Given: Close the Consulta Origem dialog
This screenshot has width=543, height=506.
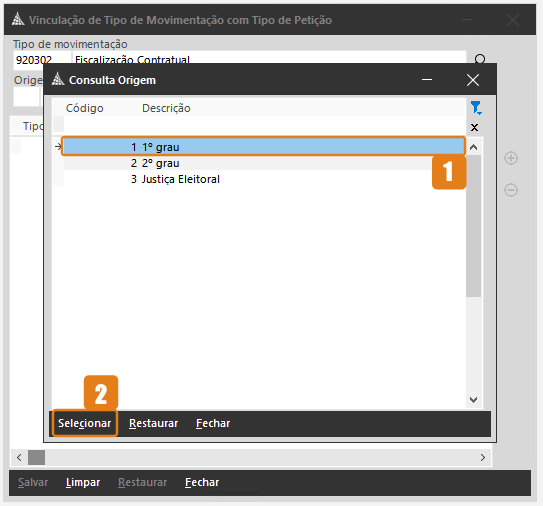Looking at the screenshot, I should click(x=473, y=80).
